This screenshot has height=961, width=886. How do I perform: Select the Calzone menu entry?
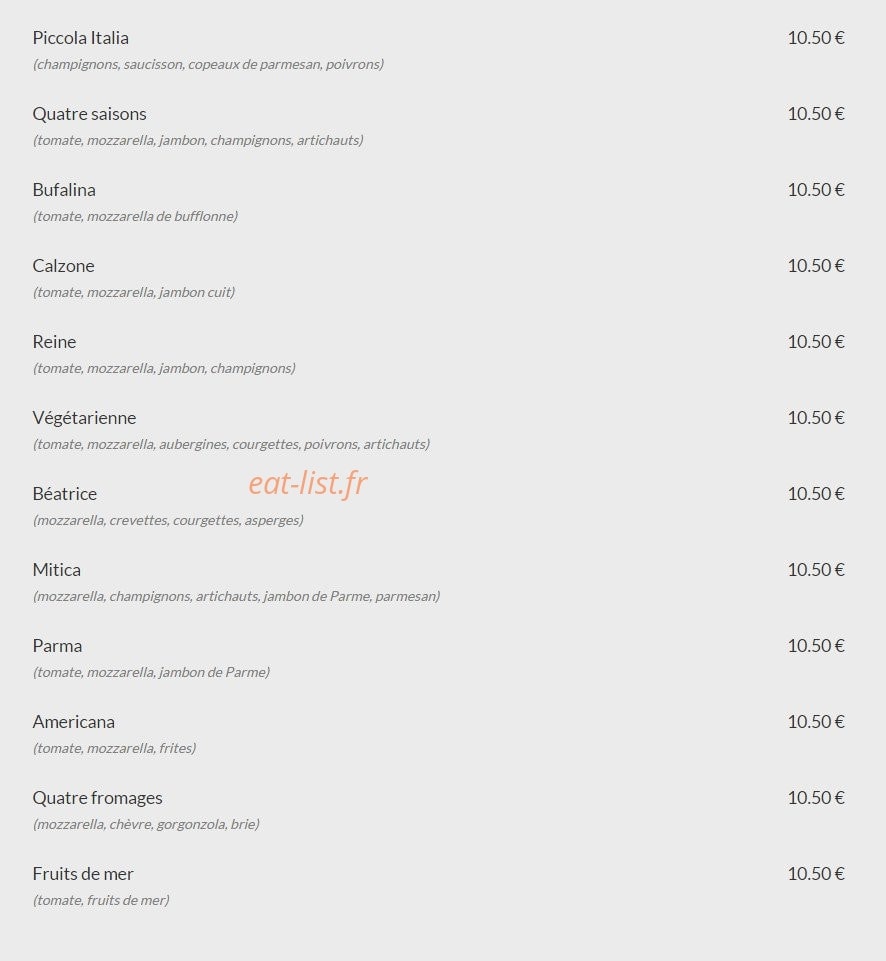[63, 266]
